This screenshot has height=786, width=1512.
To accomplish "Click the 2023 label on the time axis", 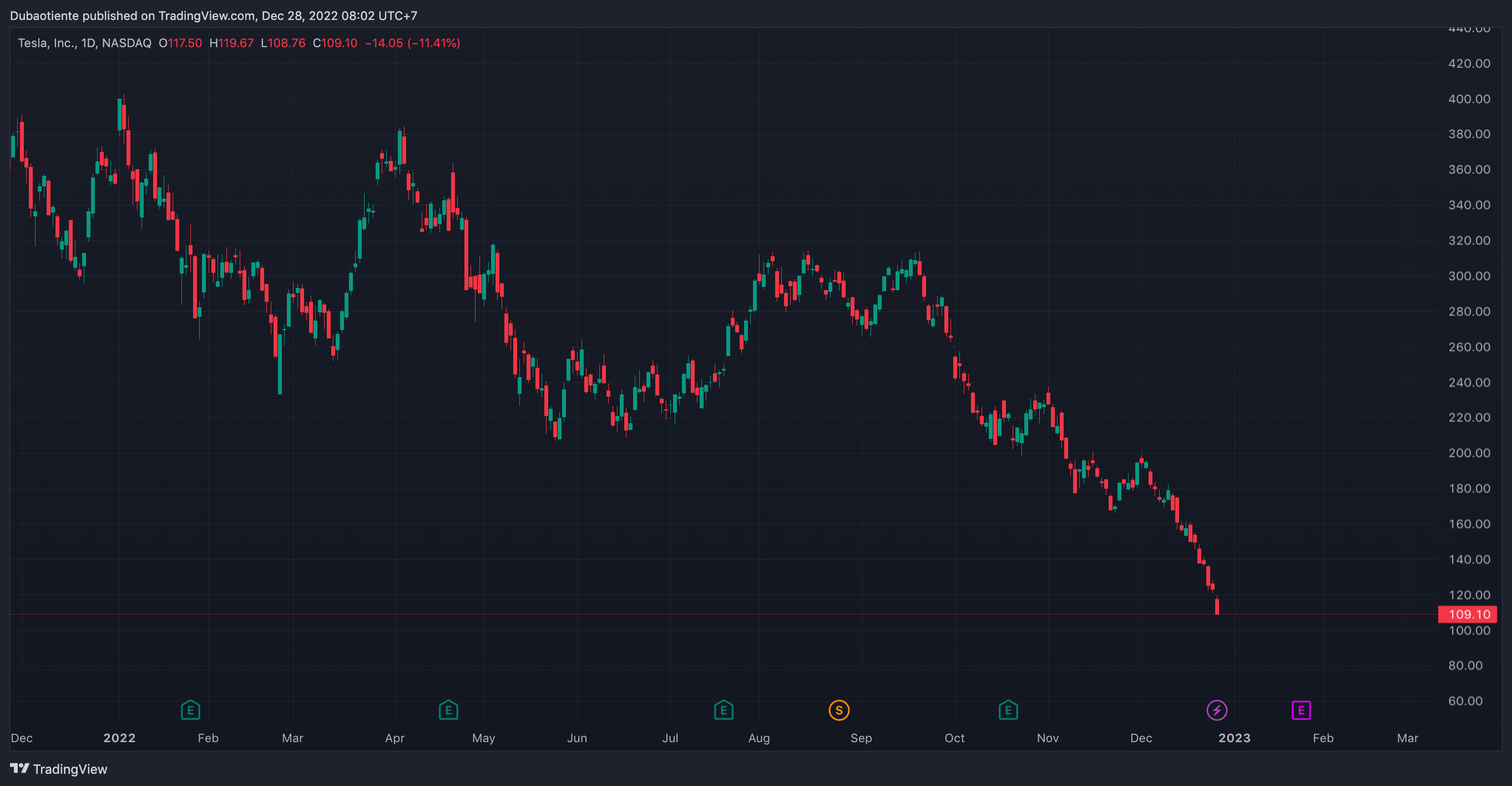I will point(1235,738).
